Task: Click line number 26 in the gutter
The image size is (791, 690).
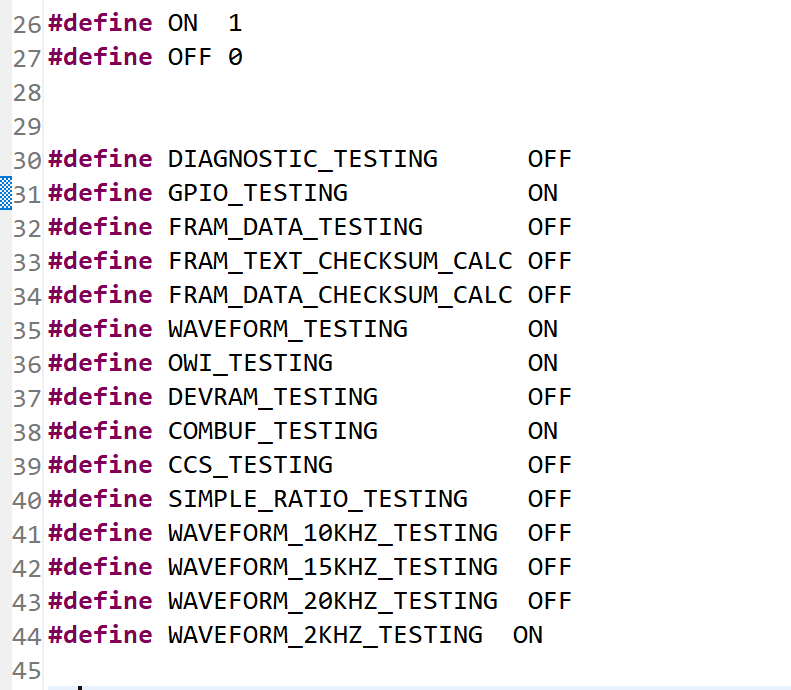Action: [x=27, y=25]
